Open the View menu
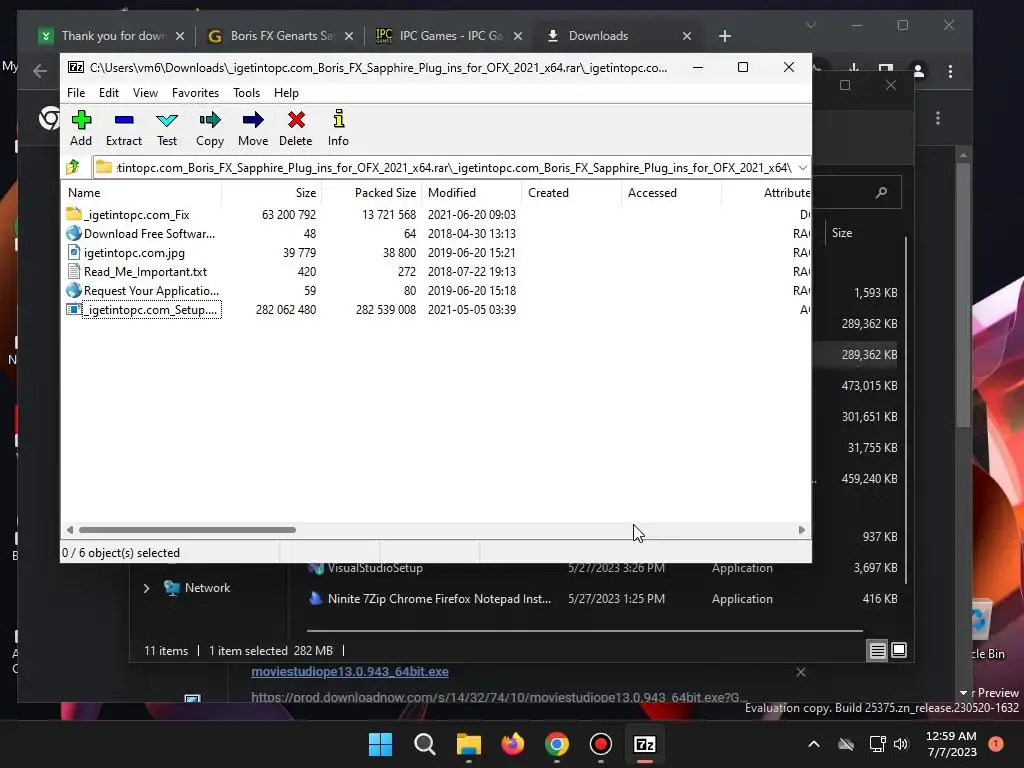The height and width of the screenshot is (768, 1024). pyautogui.click(x=145, y=93)
